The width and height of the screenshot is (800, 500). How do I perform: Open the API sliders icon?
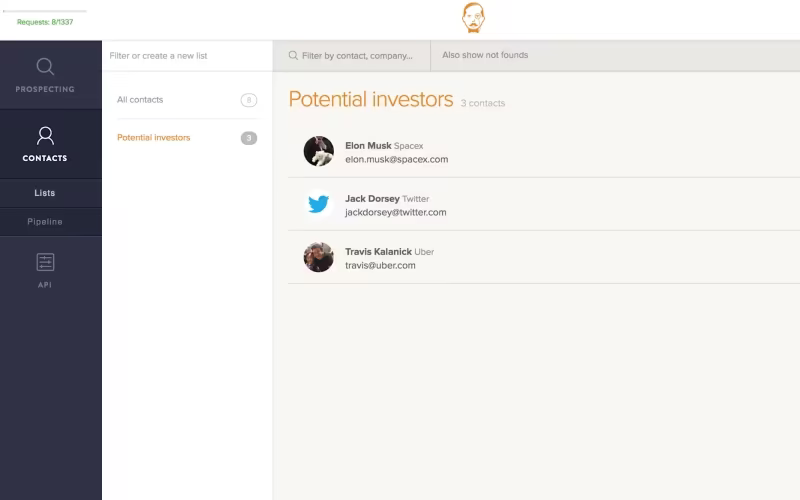click(x=45, y=262)
